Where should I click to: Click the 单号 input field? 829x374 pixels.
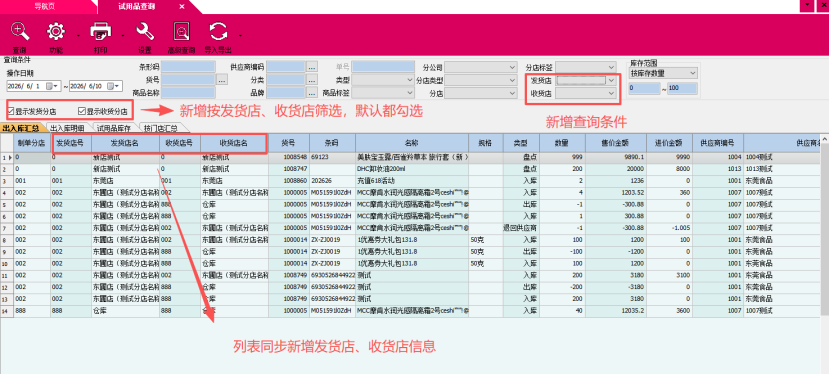pyautogui.click(x=383, y=67)
